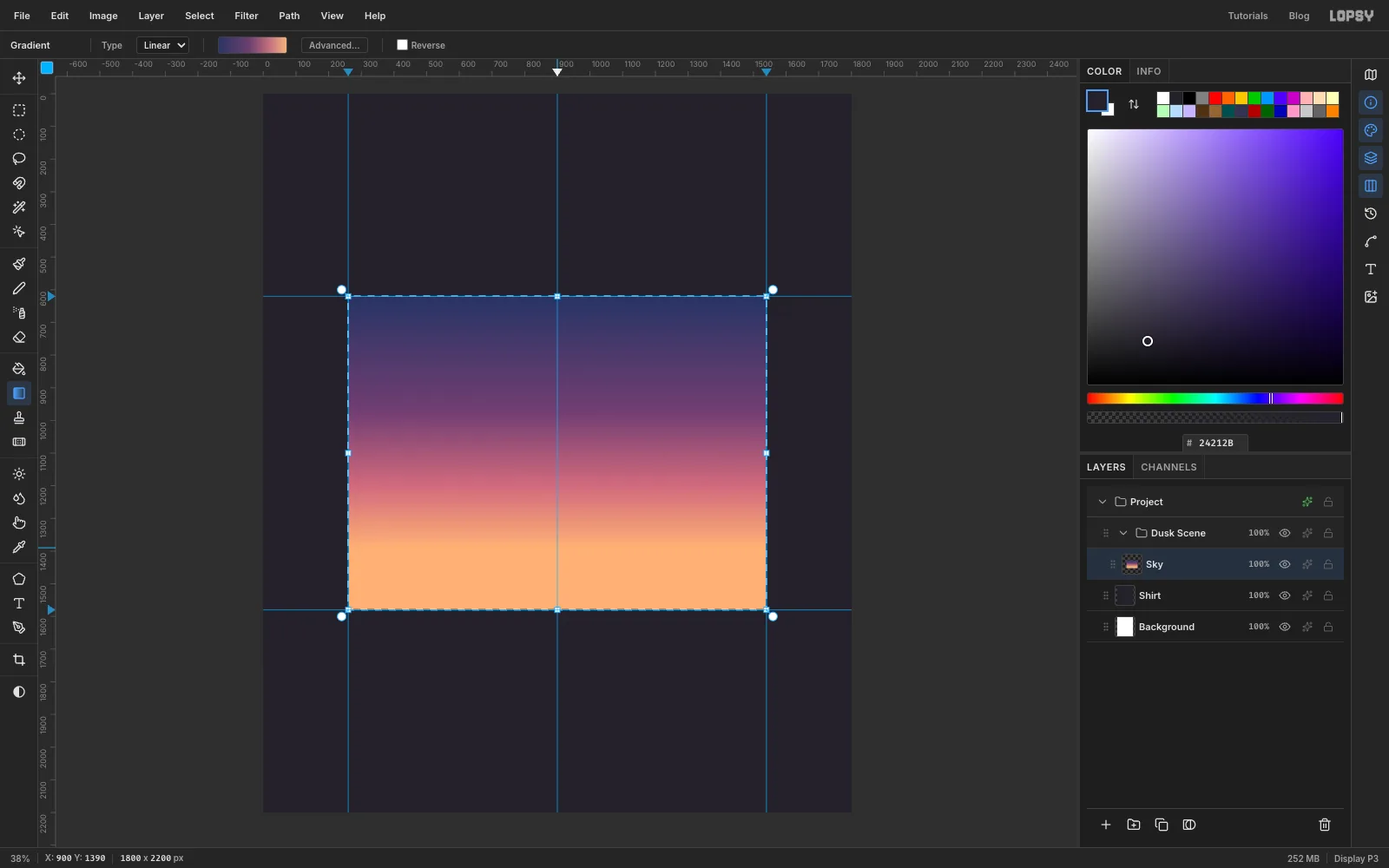Select the Elliptical Marquee tool

click(18, 135)
